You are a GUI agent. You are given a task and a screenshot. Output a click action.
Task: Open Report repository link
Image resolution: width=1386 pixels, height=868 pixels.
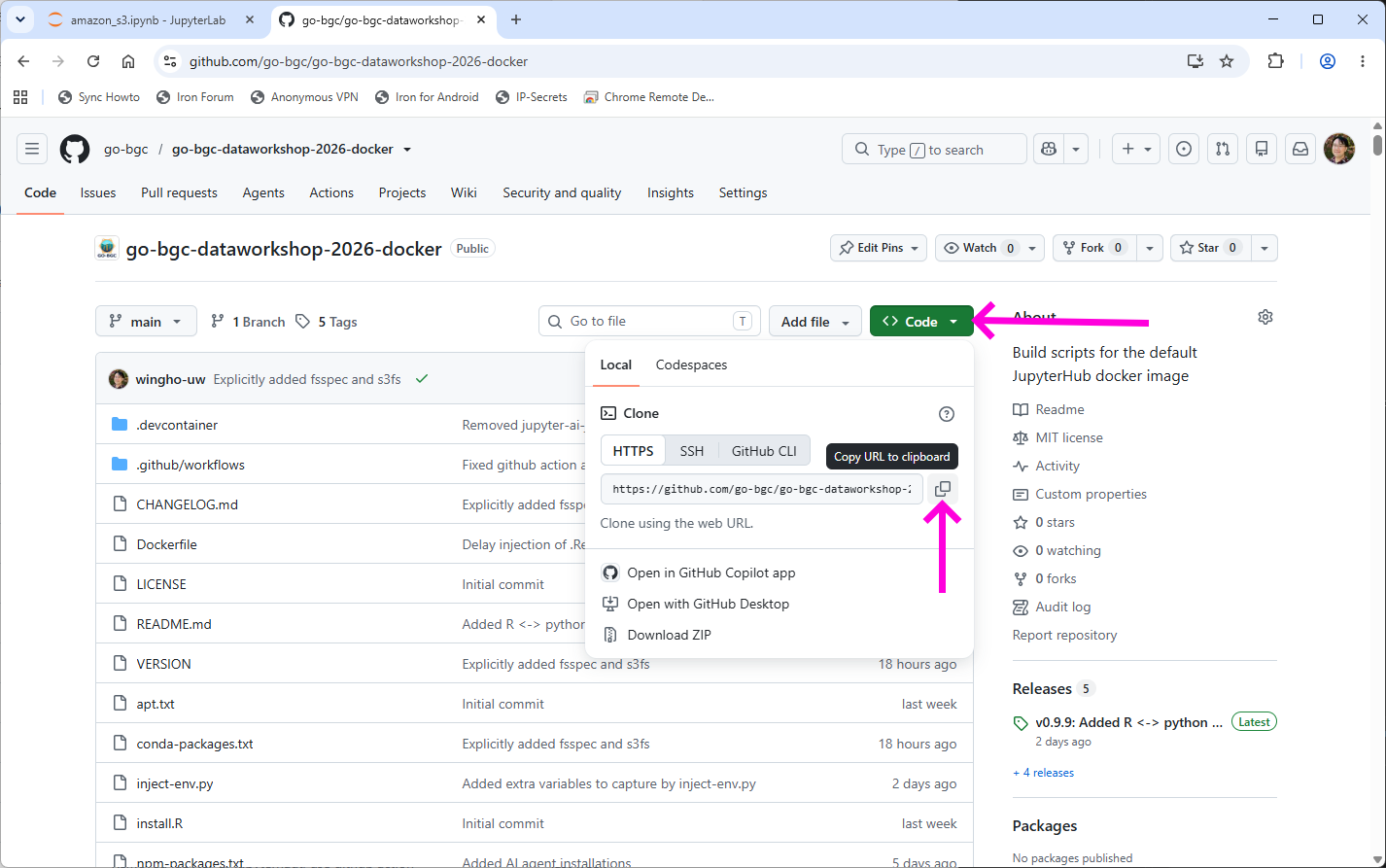click(1064, 635)
